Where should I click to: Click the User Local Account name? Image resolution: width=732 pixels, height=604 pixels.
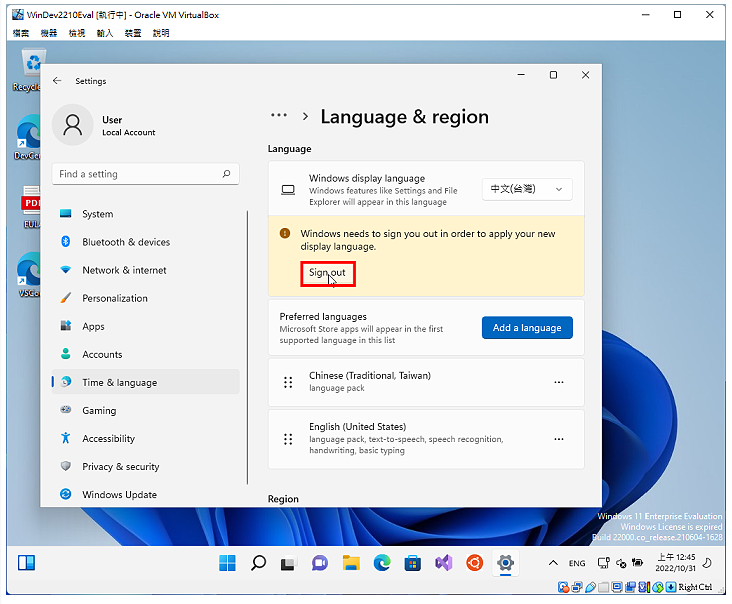128,126
